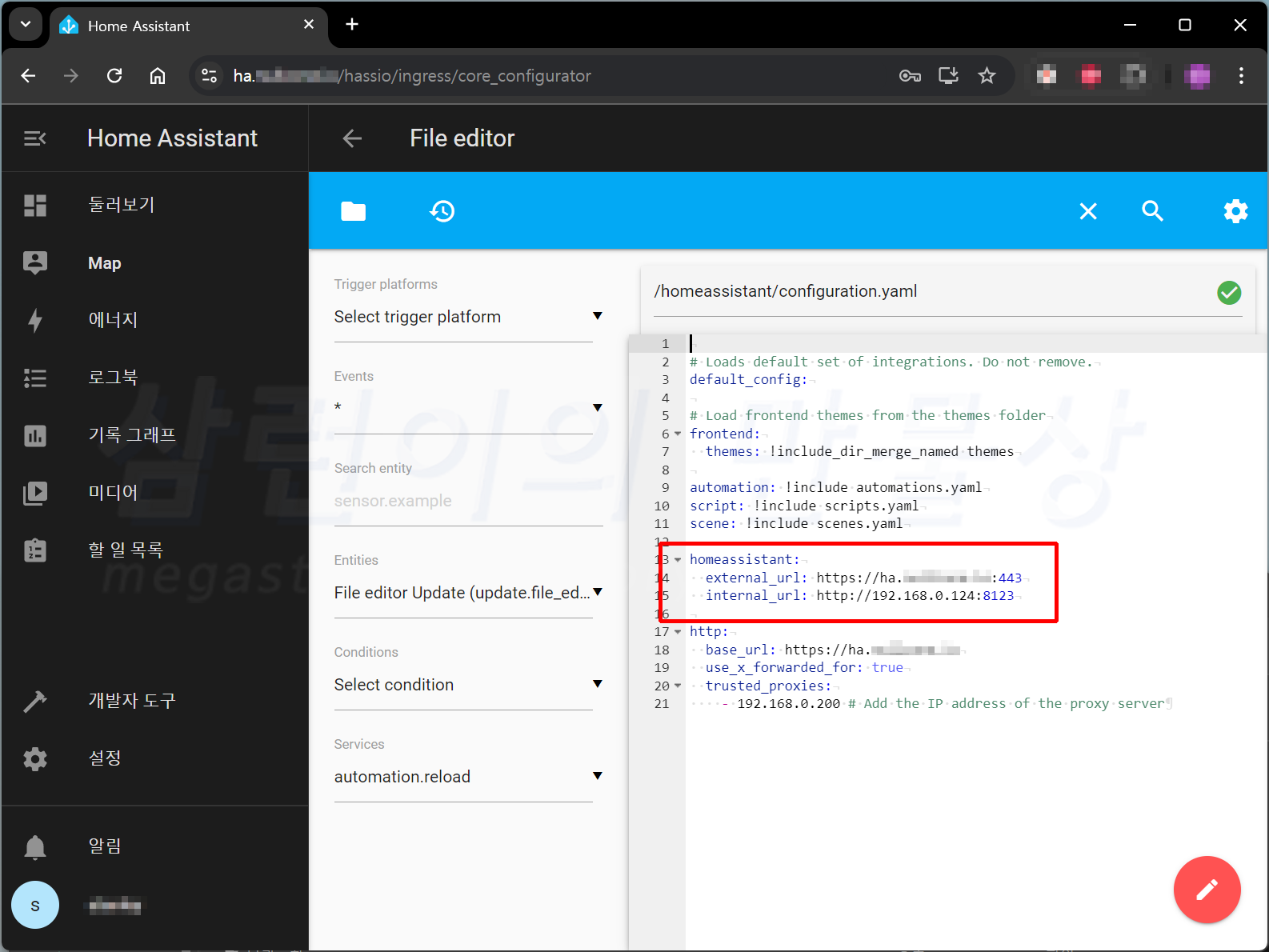The width and height of the screenshot is (1269, 952).
Task: Open browser home page button
Action: 158,76
